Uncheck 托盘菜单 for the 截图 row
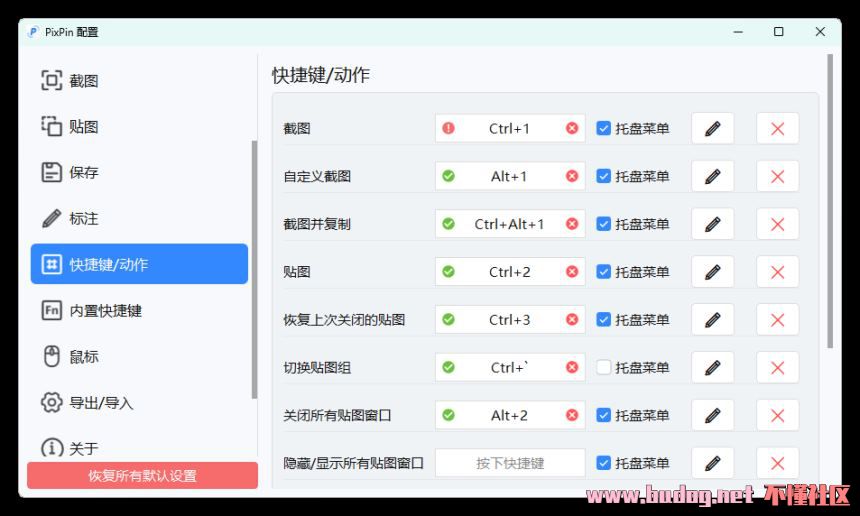The height and width of the screenshot is (516, 860). [x=603, y=128]
